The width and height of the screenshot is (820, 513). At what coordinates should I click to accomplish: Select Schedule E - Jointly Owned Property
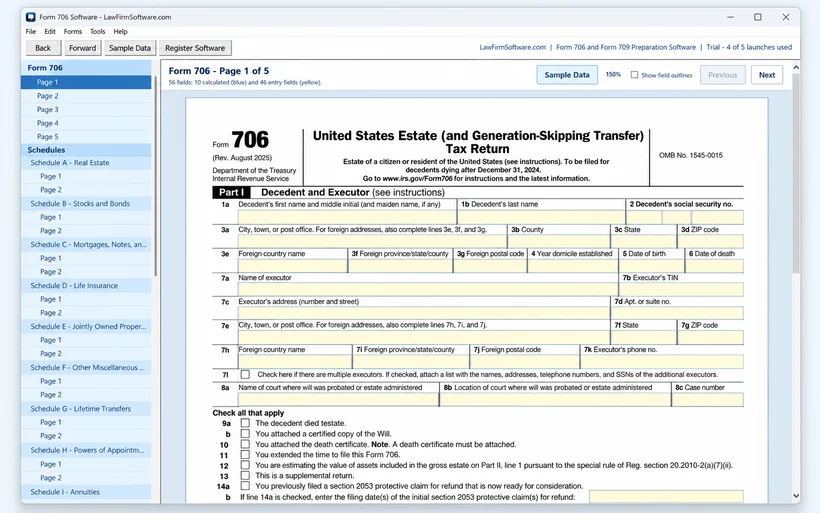point(86,326)
